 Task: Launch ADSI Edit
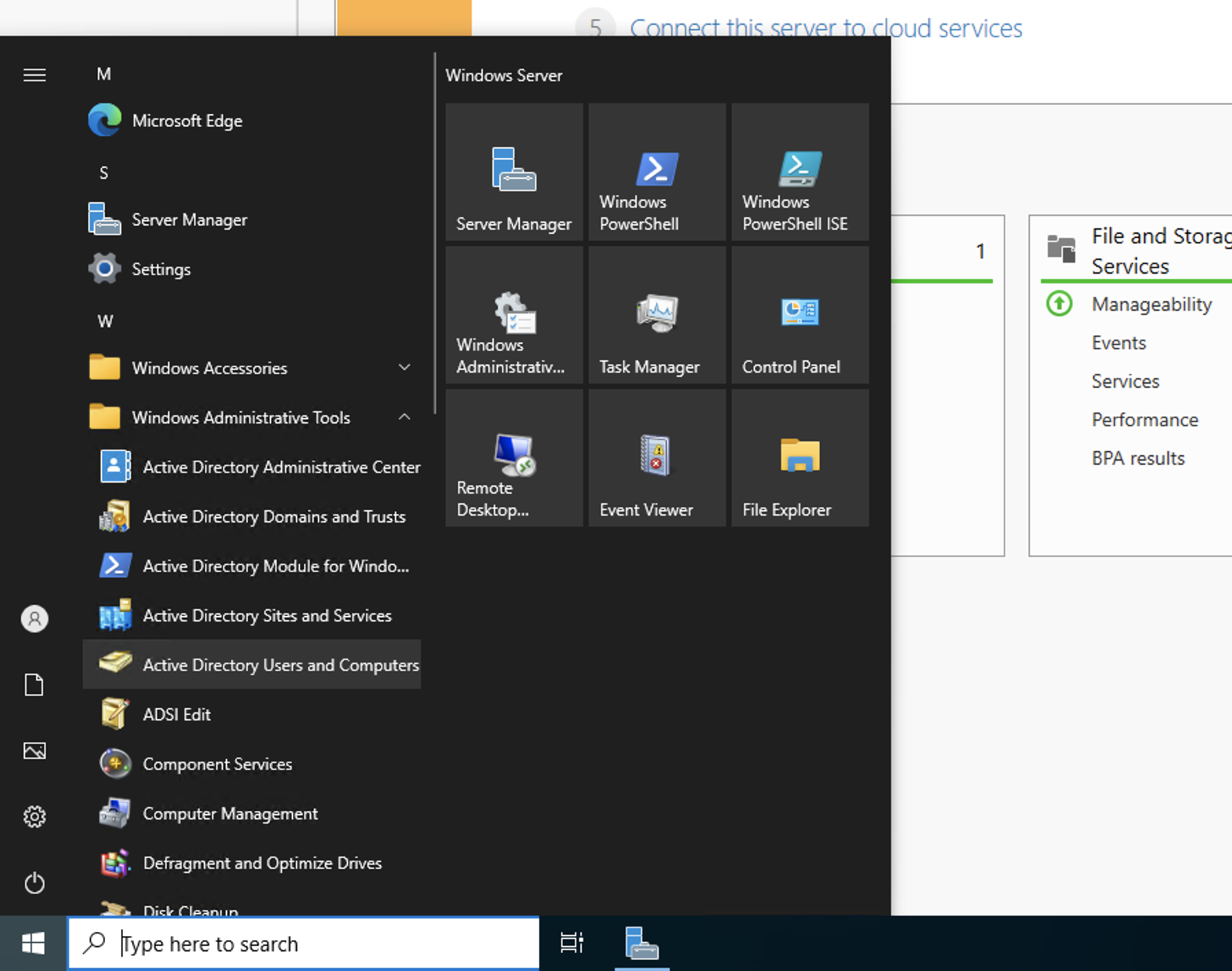tap(252, 715)
